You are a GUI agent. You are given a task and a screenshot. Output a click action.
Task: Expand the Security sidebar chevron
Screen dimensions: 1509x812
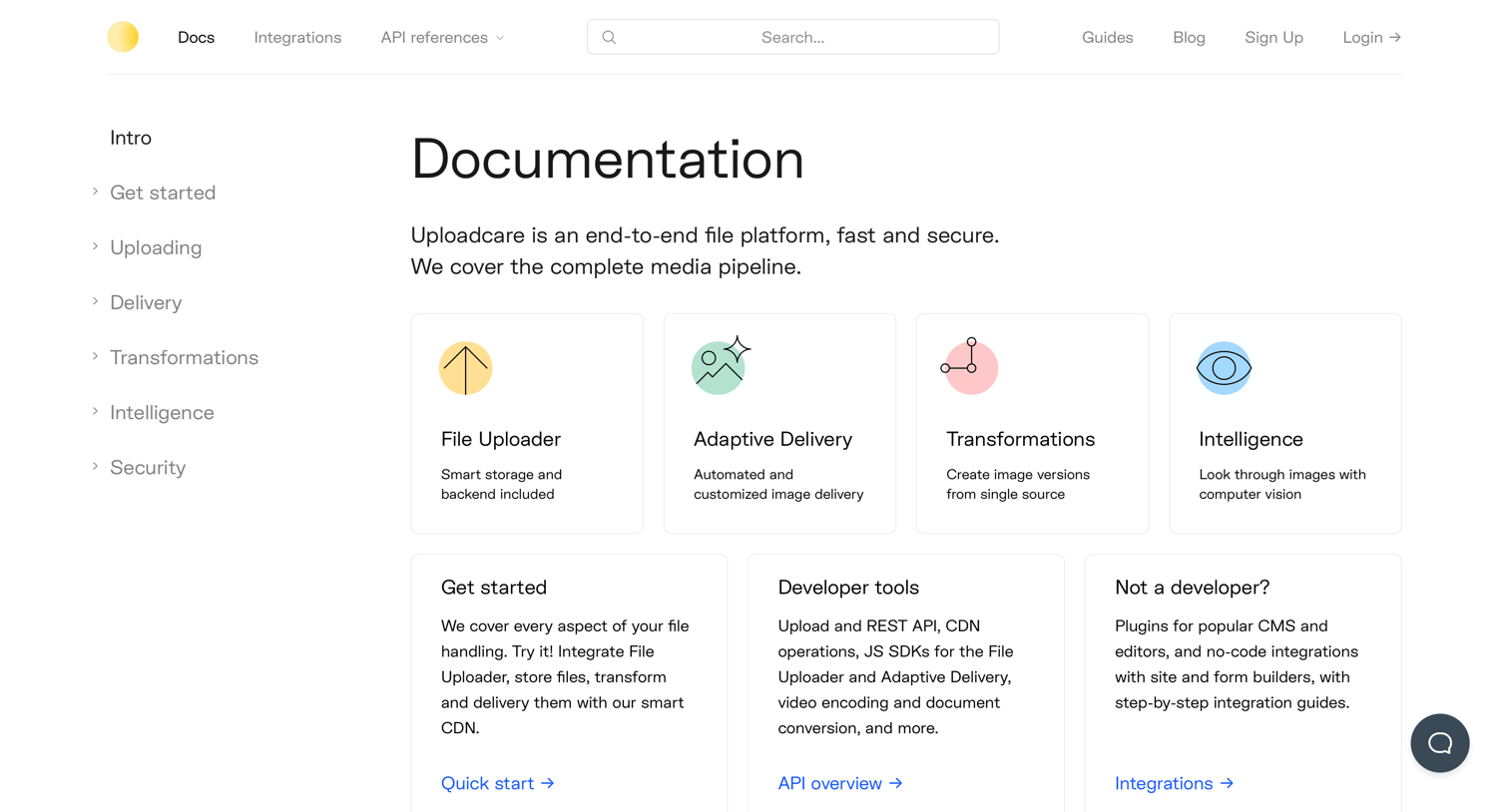coord(95,466)
